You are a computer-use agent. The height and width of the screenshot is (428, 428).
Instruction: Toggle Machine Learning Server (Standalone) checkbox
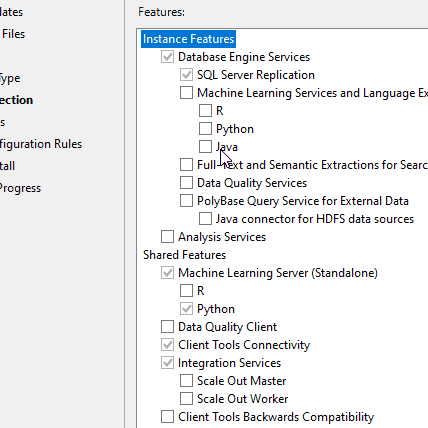point(167,273)
